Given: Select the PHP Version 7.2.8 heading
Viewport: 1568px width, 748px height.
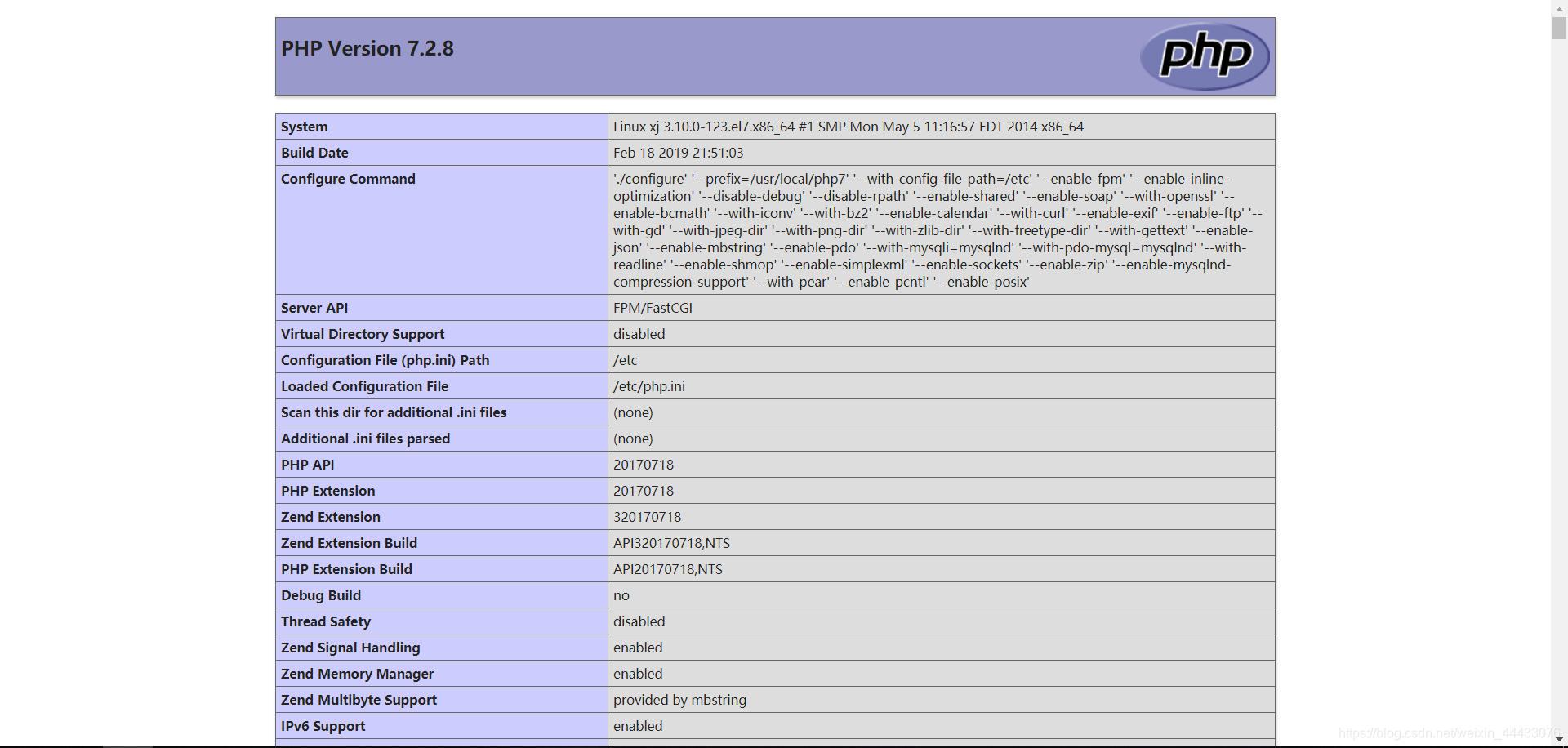Looking at the screenshot, I should point(367,49).
